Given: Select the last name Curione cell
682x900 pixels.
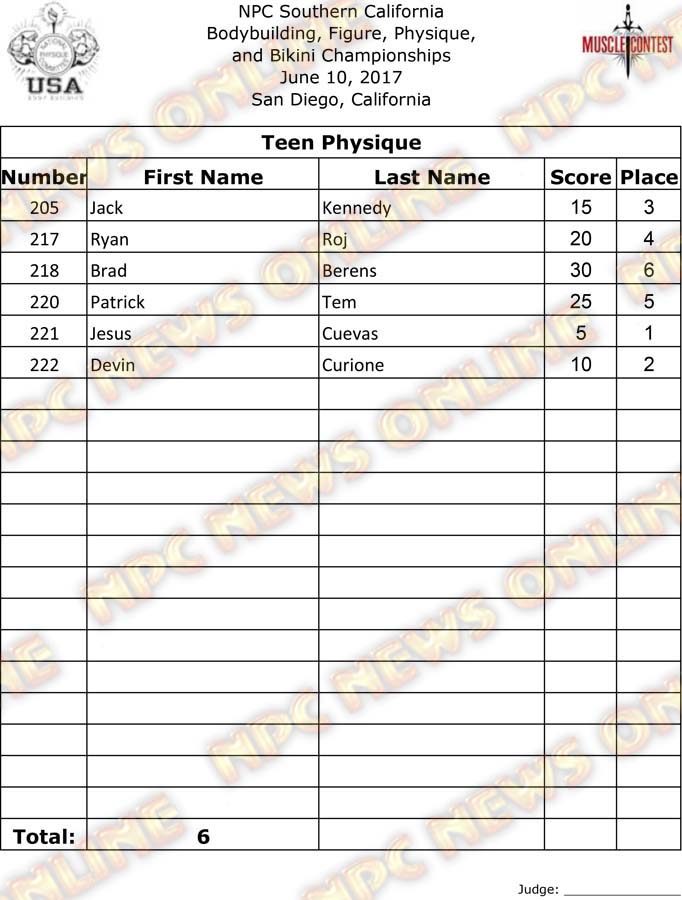Looking at the screenshot, I should [353, 365].
